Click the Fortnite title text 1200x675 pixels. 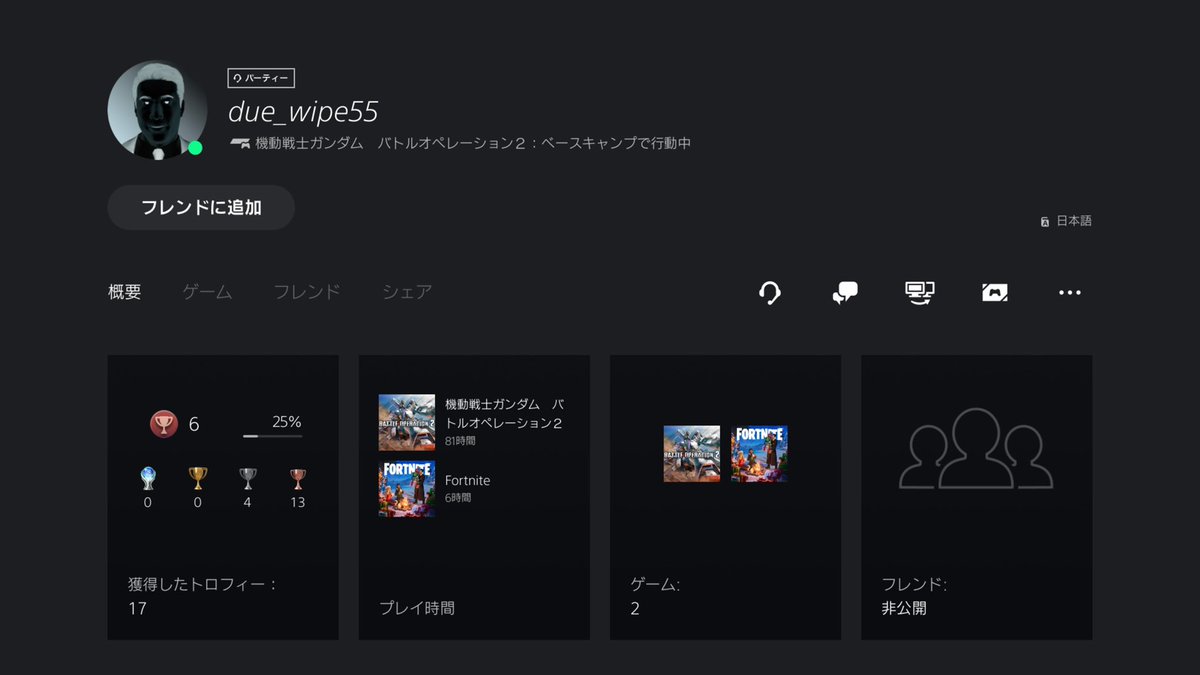click(468, 480)
